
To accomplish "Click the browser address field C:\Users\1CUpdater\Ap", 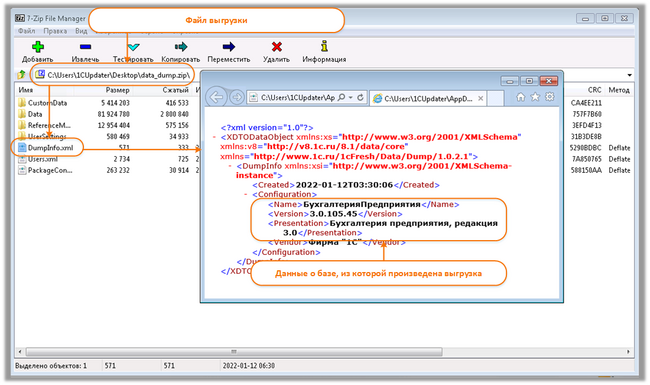I will pos(298,97).
